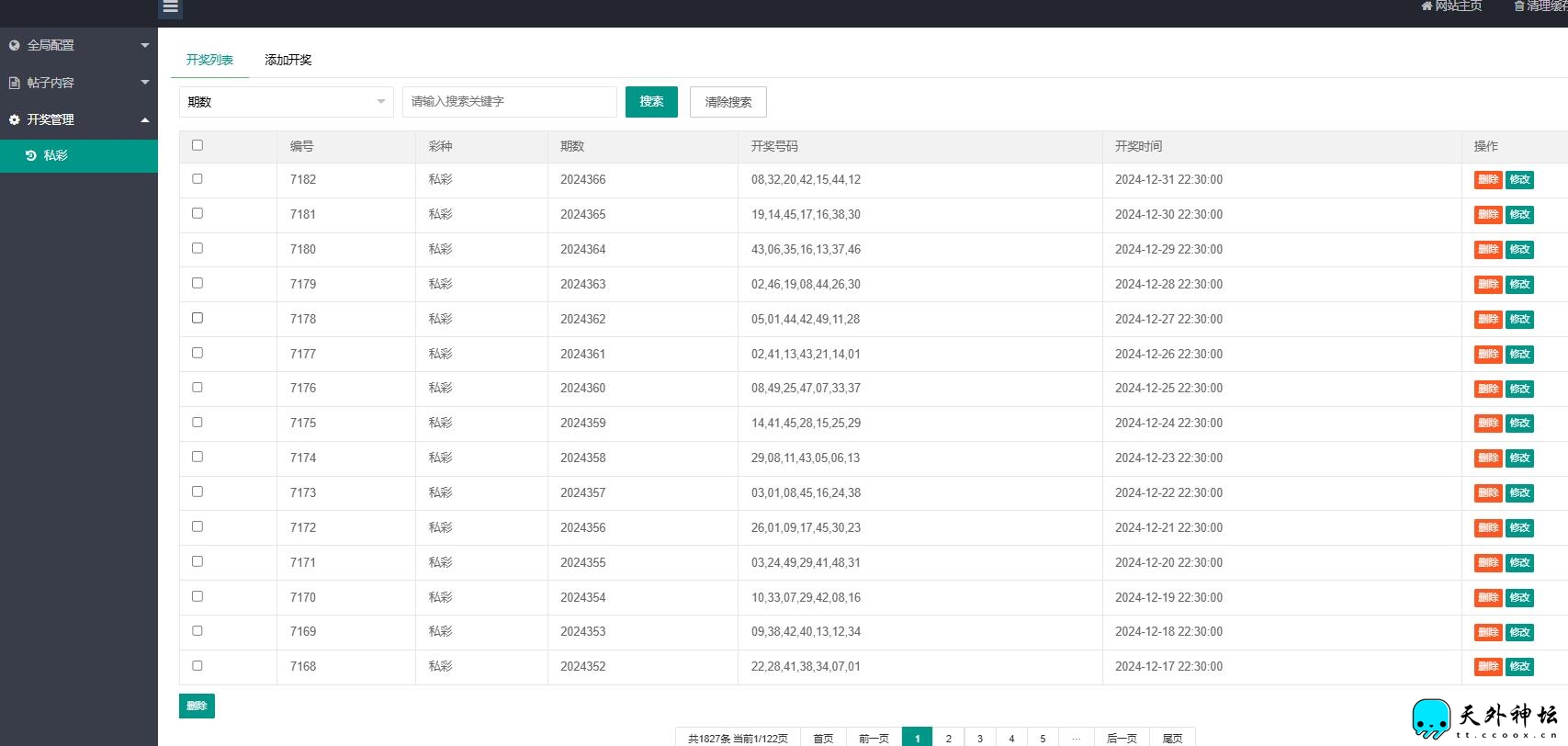Click the home icon for 网站主页
This screenshot has height=746, width=1568.
(x=1427, y=6)
